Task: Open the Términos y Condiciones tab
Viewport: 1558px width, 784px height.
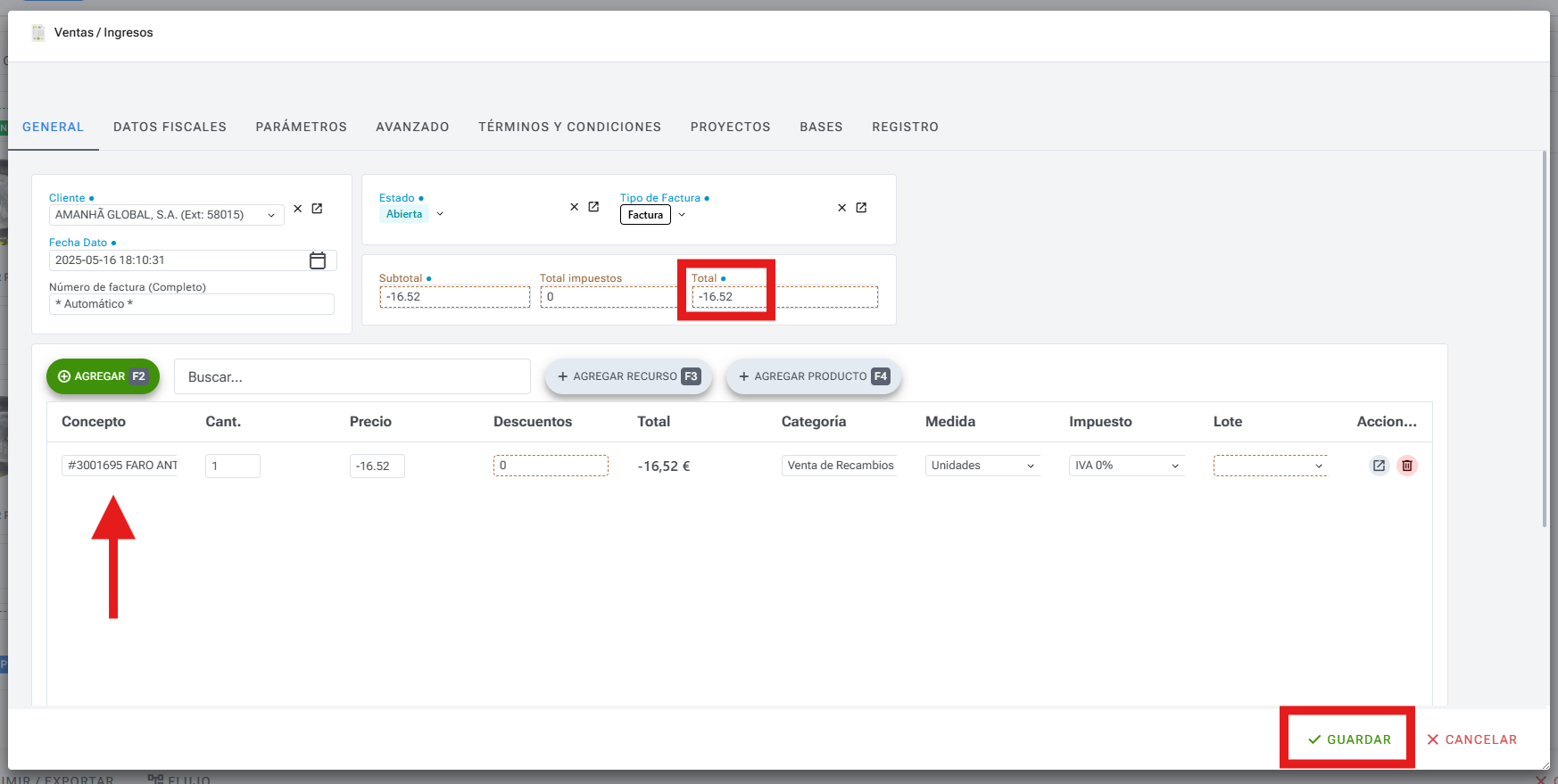Action: (x=569, y=127)
